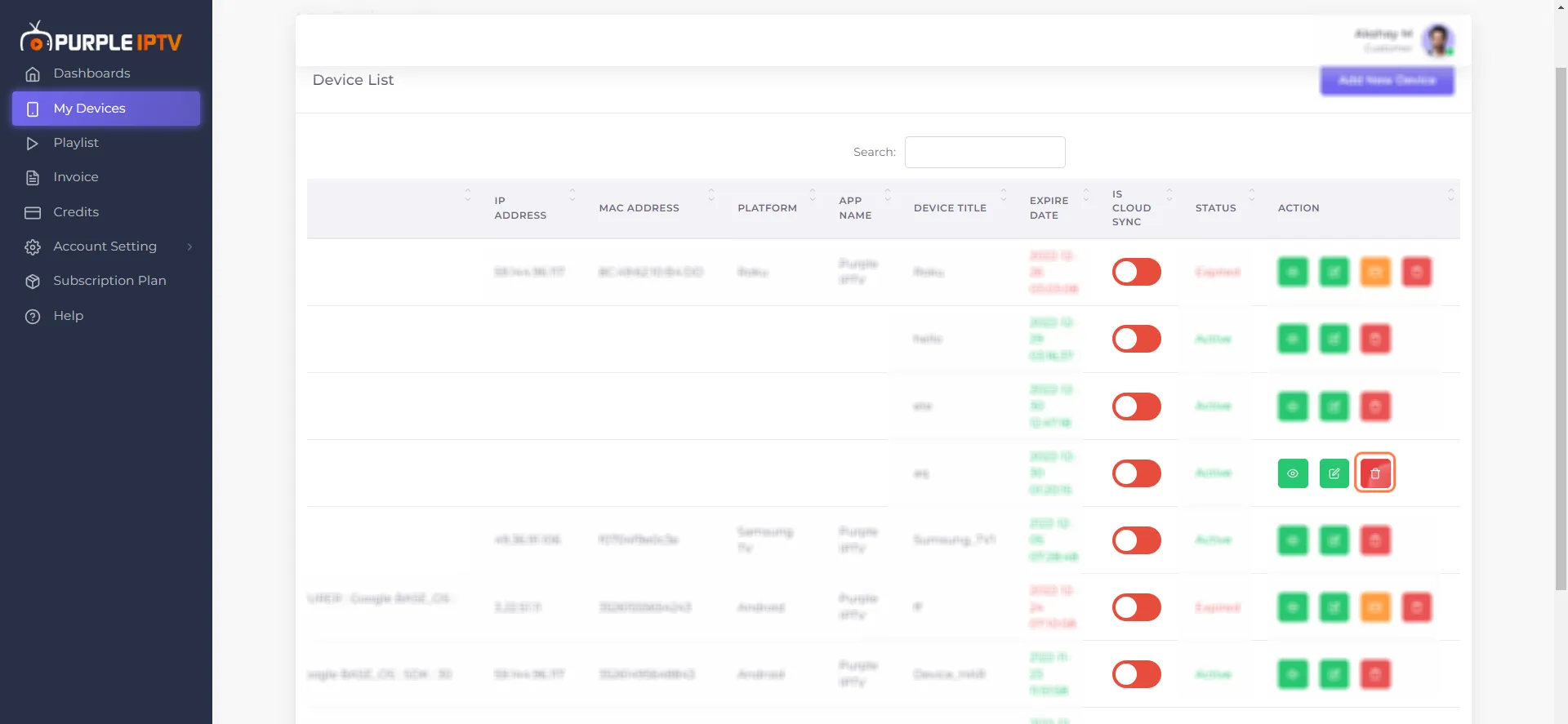View the device in the outlined-delete row
Image resolution: width=1568 pixels, height=724 pixels.
(1293, 473)
